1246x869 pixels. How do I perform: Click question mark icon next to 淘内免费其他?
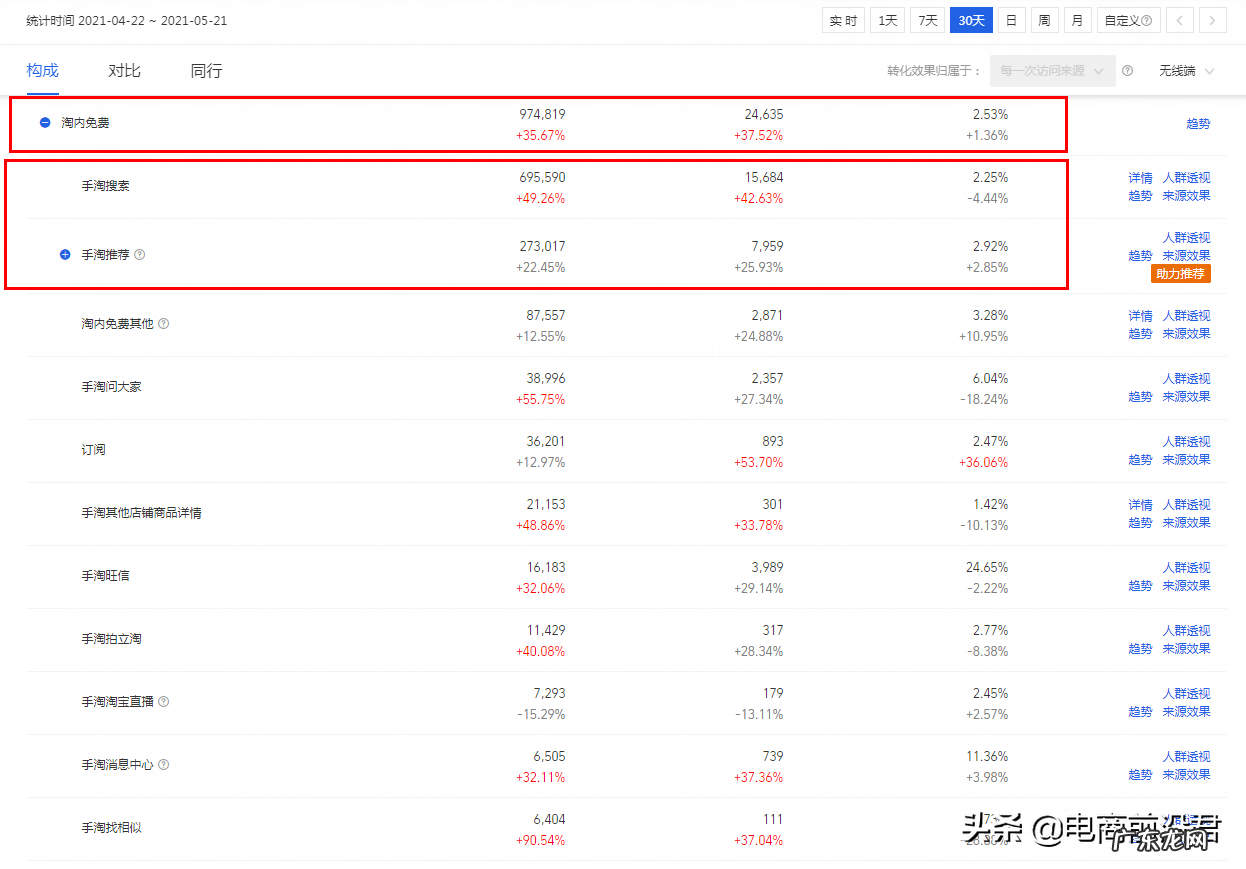(x=163, y=323)
